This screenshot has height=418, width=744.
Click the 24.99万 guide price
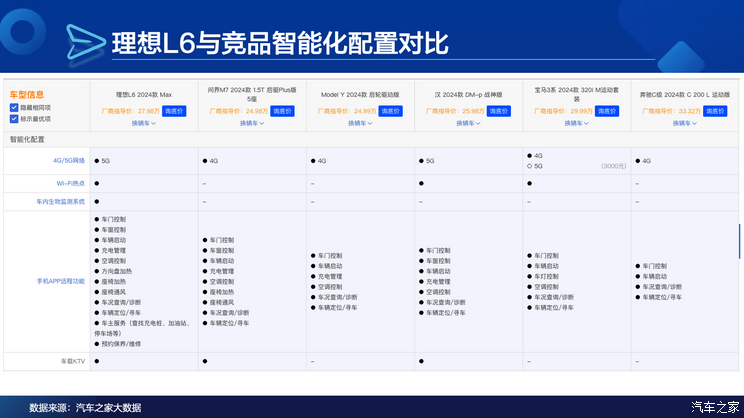point(365,111)
